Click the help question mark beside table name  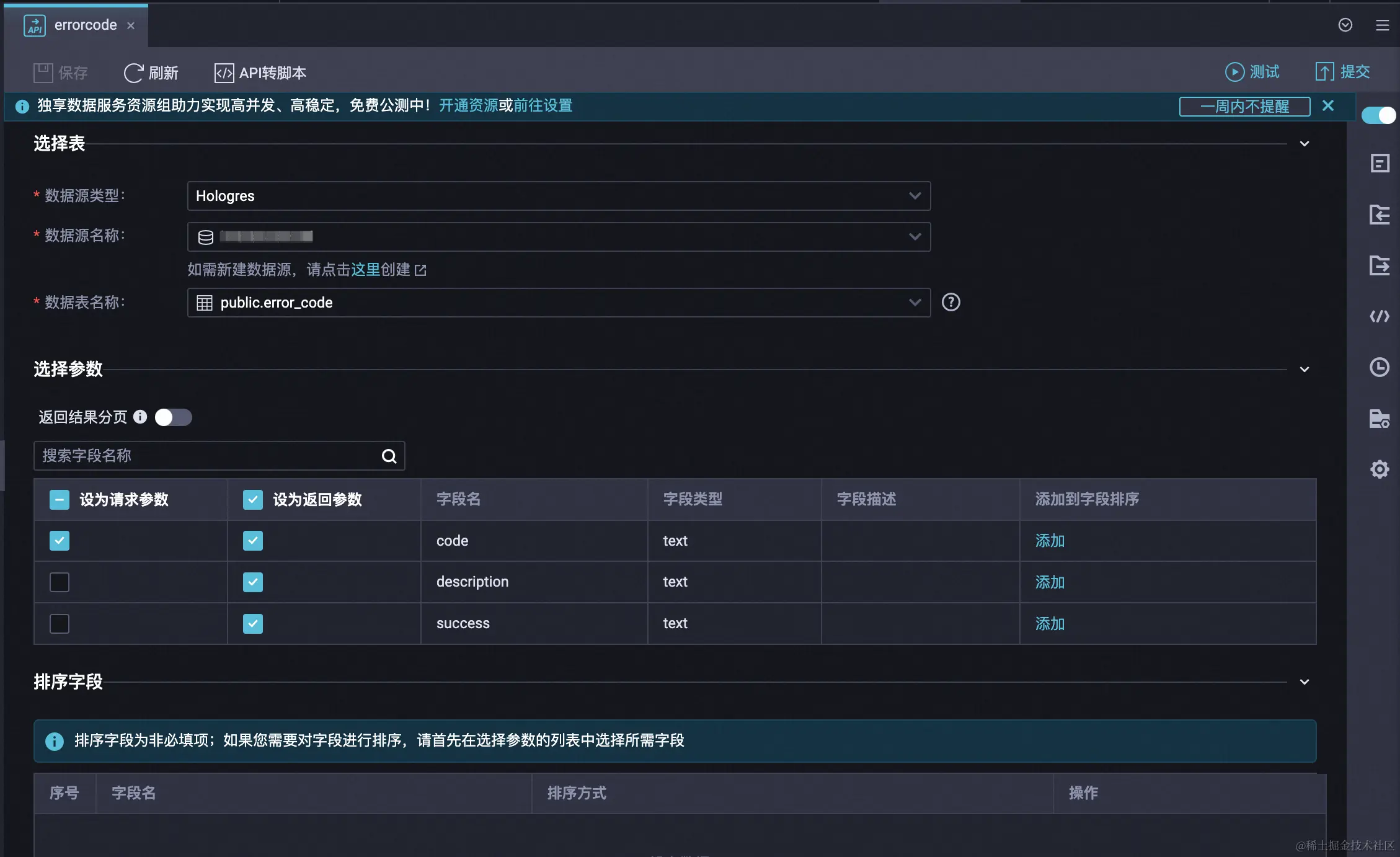(x=950, y=302)
